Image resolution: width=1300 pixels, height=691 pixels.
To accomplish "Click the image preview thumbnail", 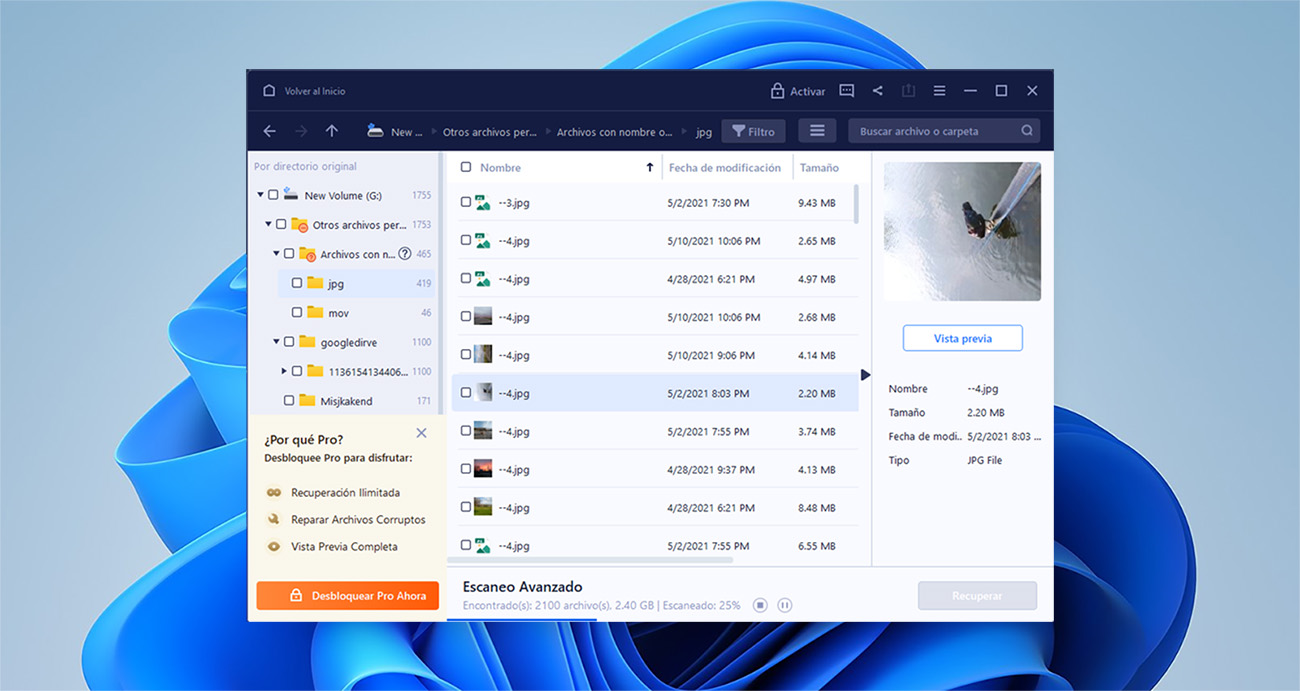I will point(962,231).
